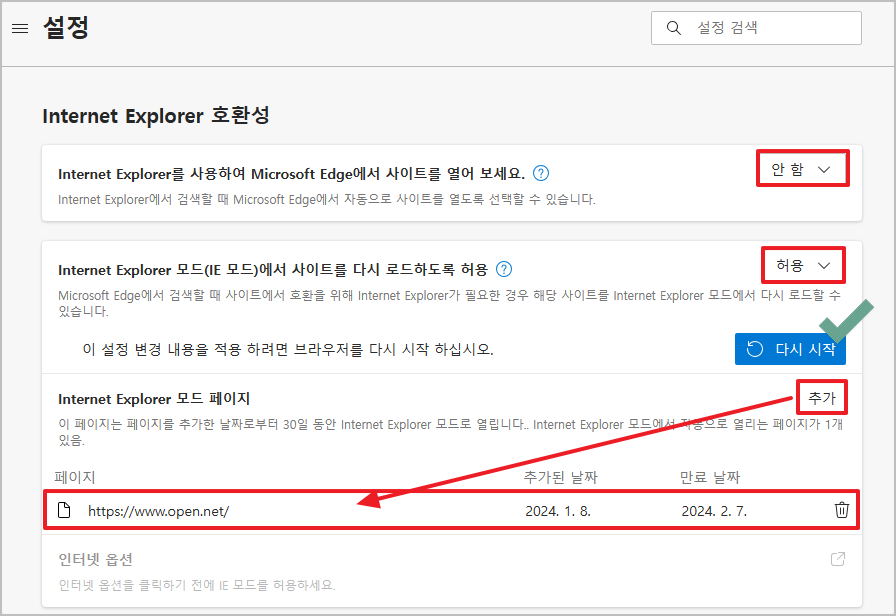The height and width of the screenshot is (616, 896).
Task: Click the 추가 button to add page
Action: click(x=822, y=398)
